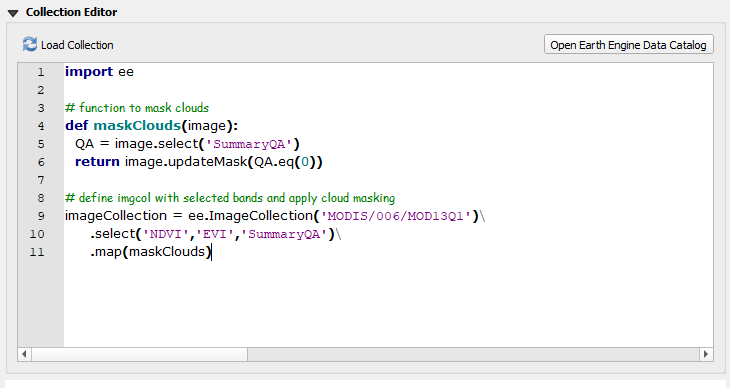Click the 'QA.eq' call on line 6
Image resolution: width=730 pixels, height=388 pixels.
pos(274,162)
